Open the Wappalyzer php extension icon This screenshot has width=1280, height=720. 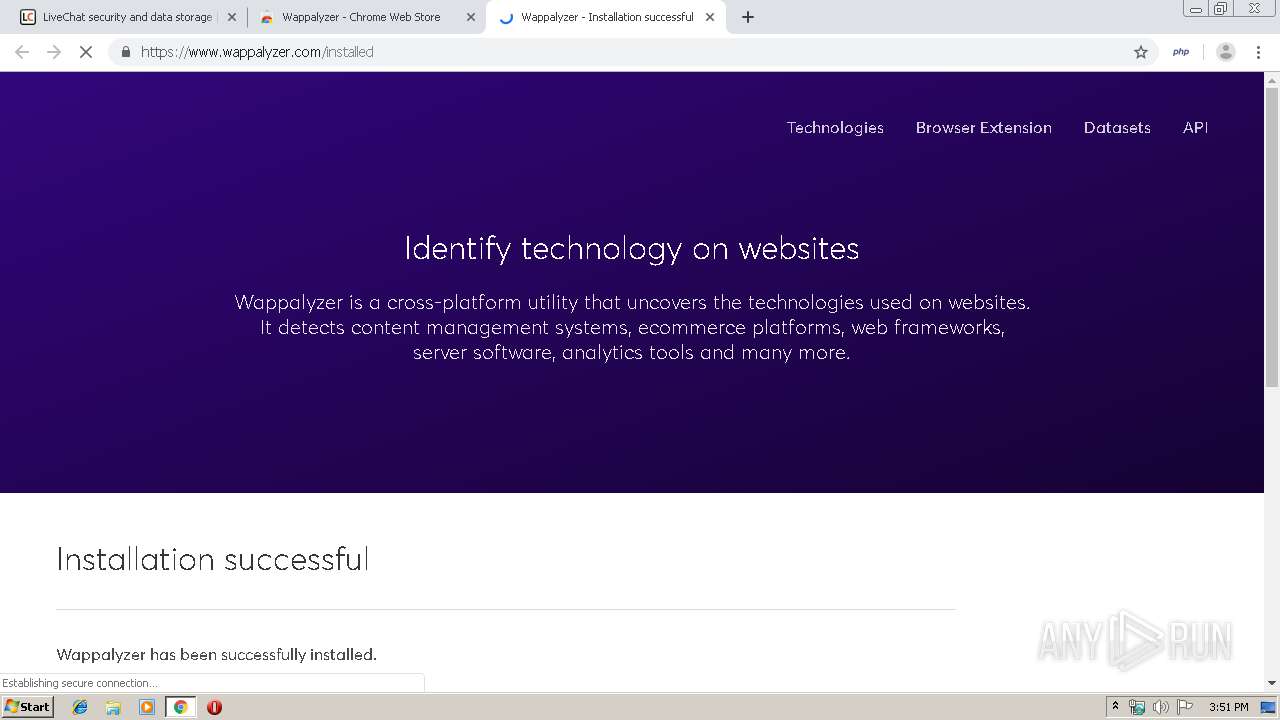(x=1181, y=52)
